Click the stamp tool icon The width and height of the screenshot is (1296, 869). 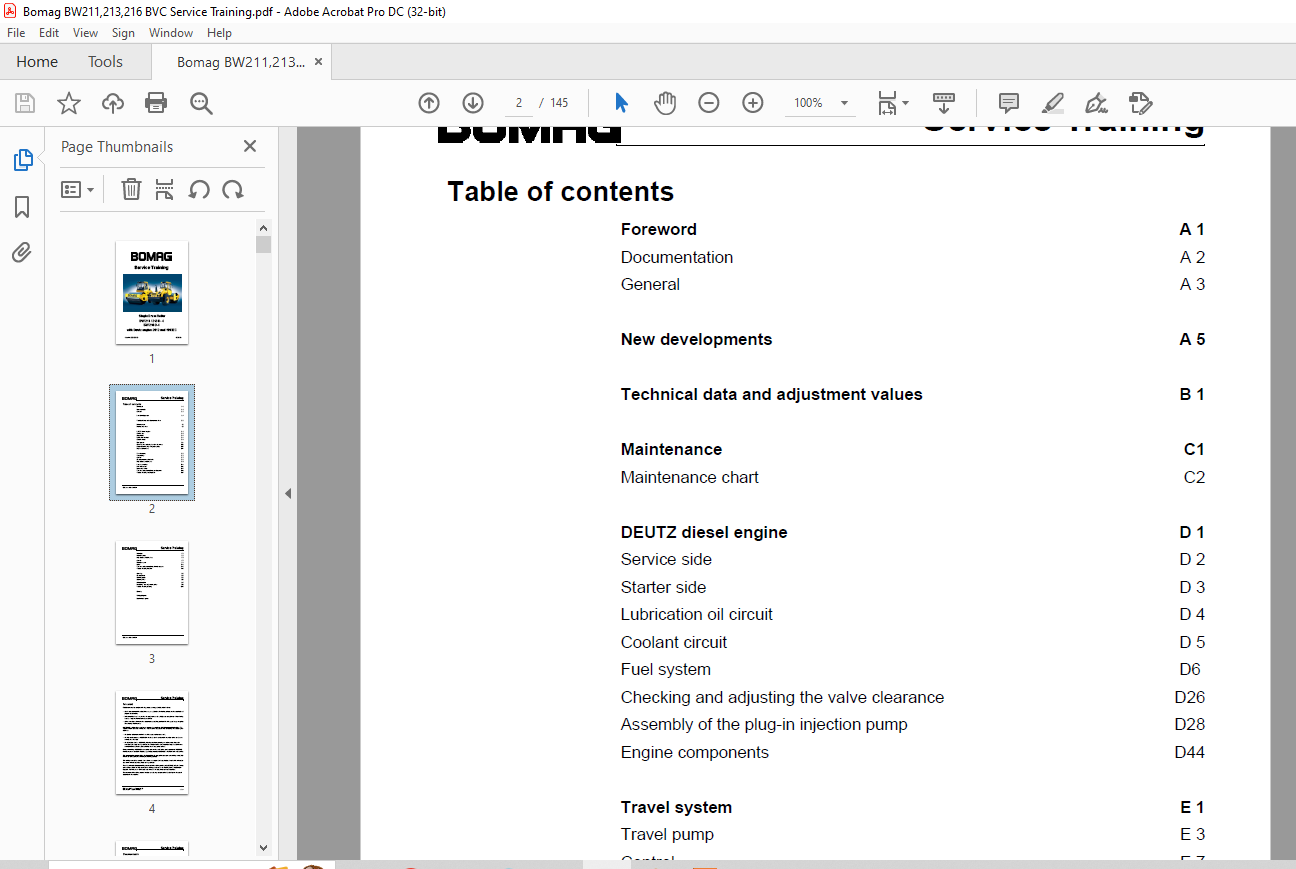1141,103
